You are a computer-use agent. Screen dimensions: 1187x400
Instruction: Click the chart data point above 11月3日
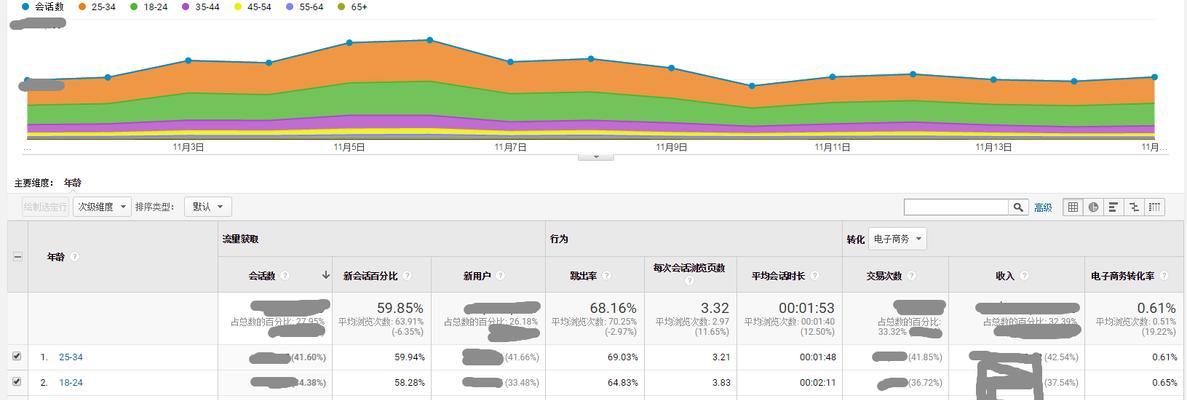[188, 60]
